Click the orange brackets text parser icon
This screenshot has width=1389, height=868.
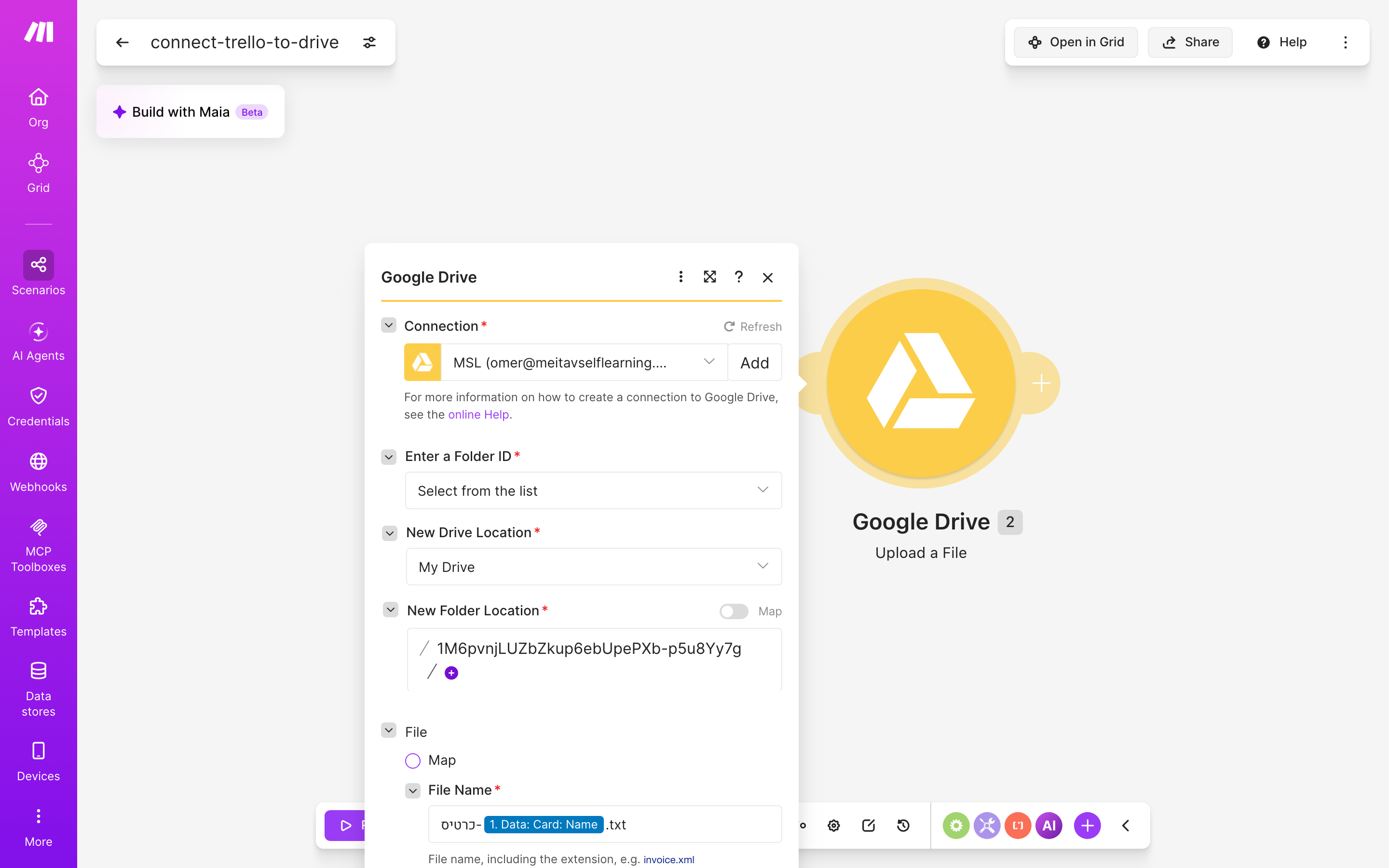(1018, 826)
